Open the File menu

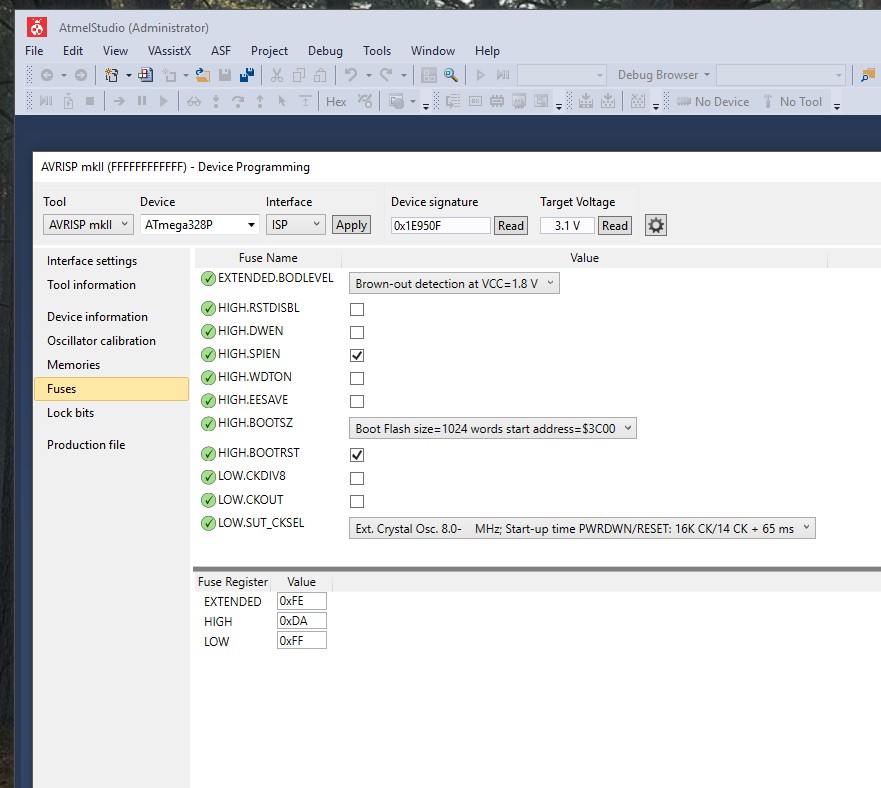(x=34, y=51)
